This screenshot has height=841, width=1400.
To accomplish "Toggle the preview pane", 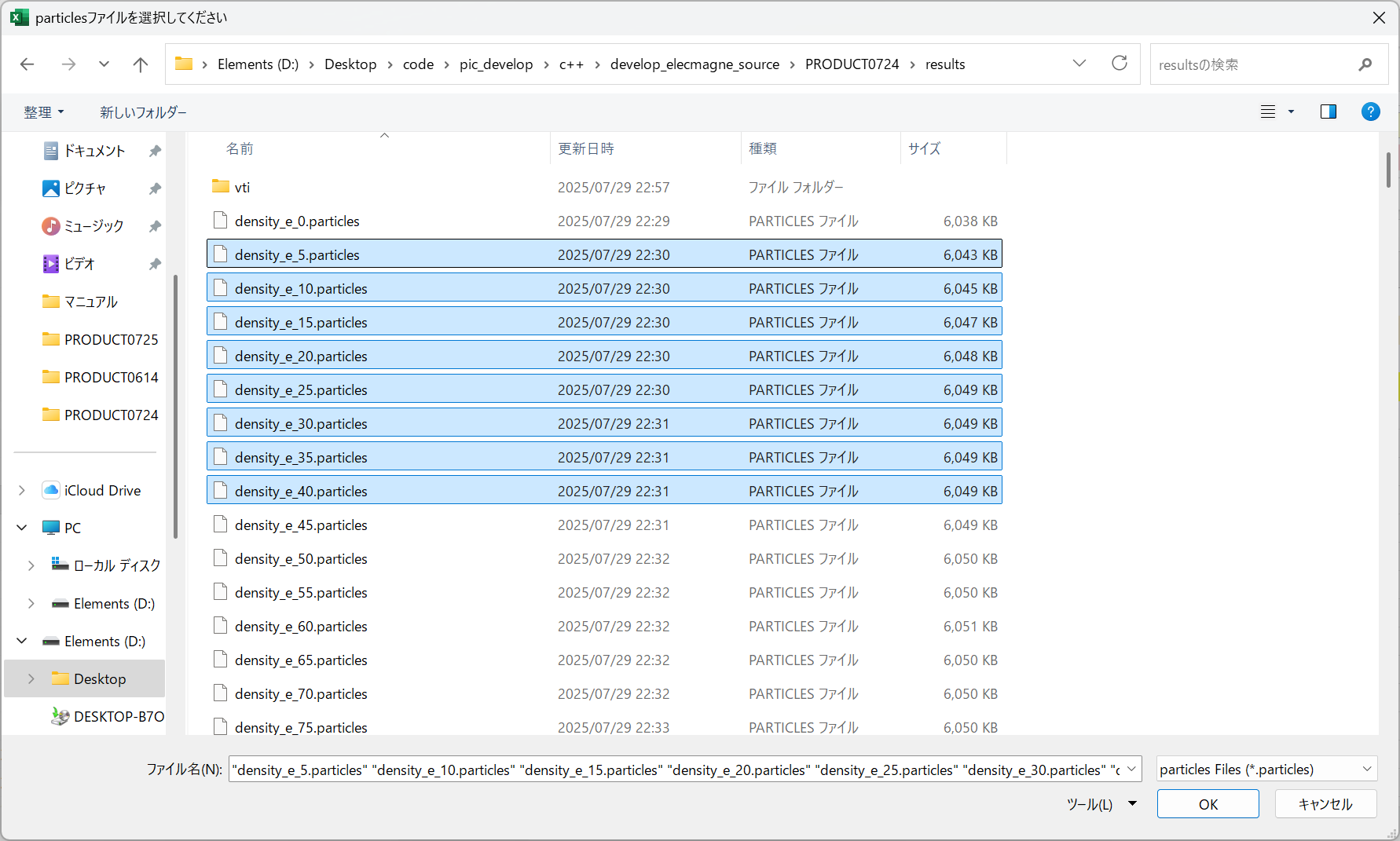I will coord(1329,112).
